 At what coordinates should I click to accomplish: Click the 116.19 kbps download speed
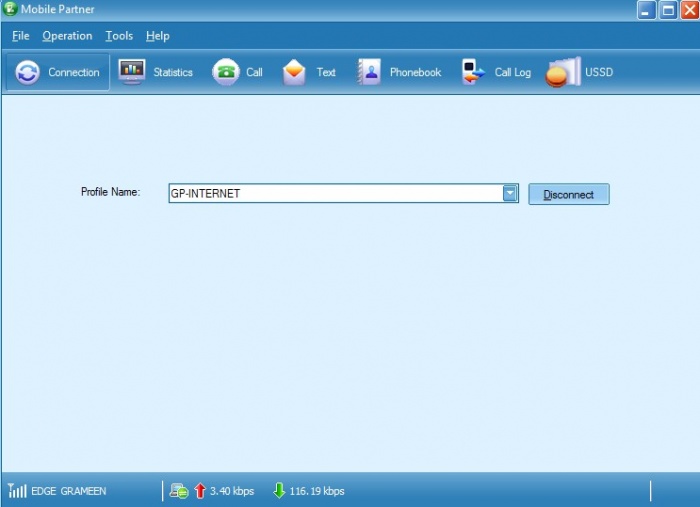point(317,491)
